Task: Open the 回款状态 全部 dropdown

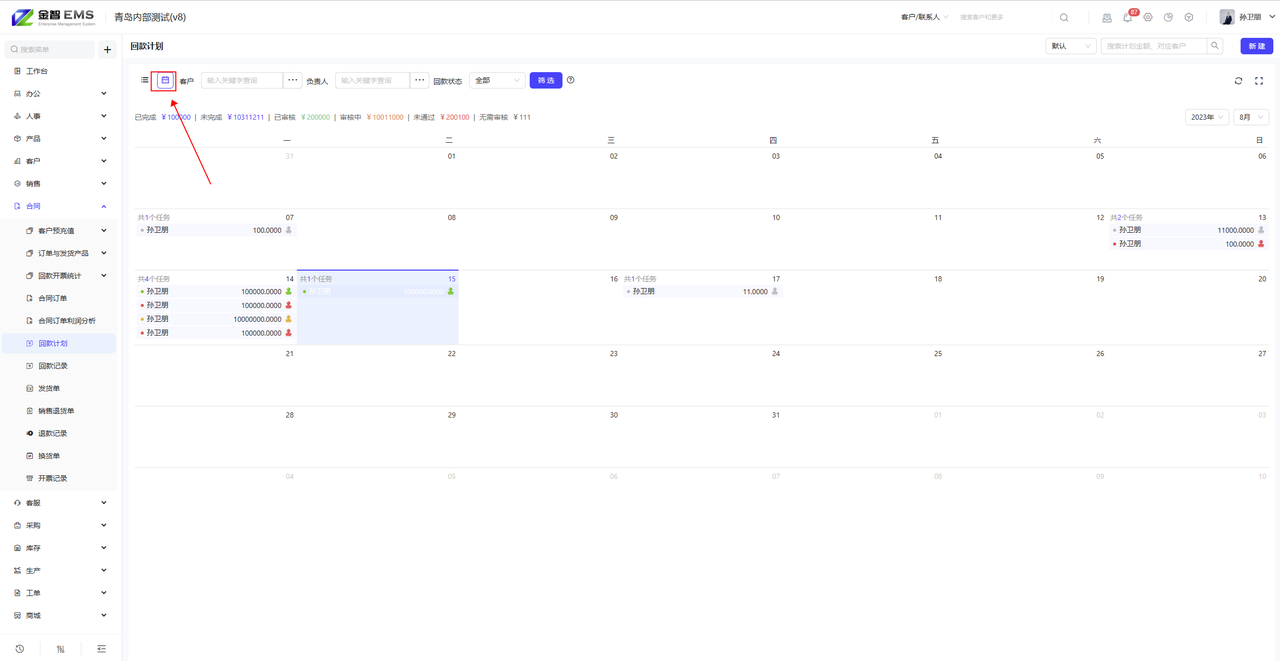Action: click(x=497, y=80)
